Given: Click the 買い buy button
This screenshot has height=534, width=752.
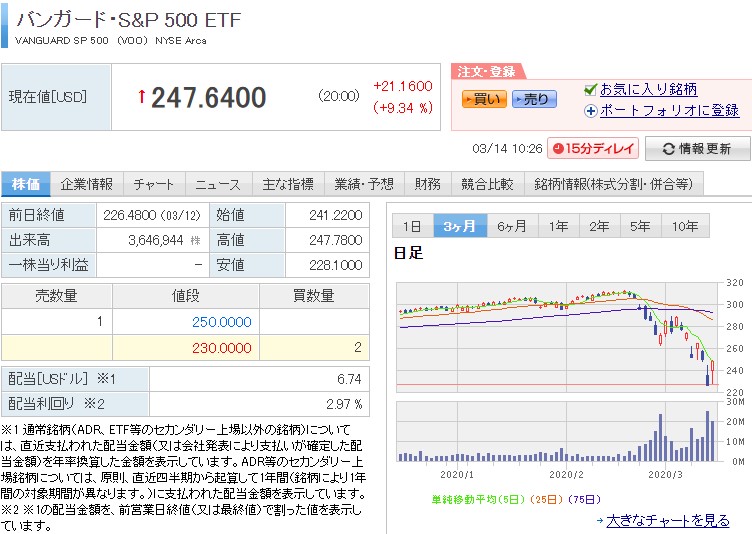Looking at the screenshot, I should coord(484,99).
